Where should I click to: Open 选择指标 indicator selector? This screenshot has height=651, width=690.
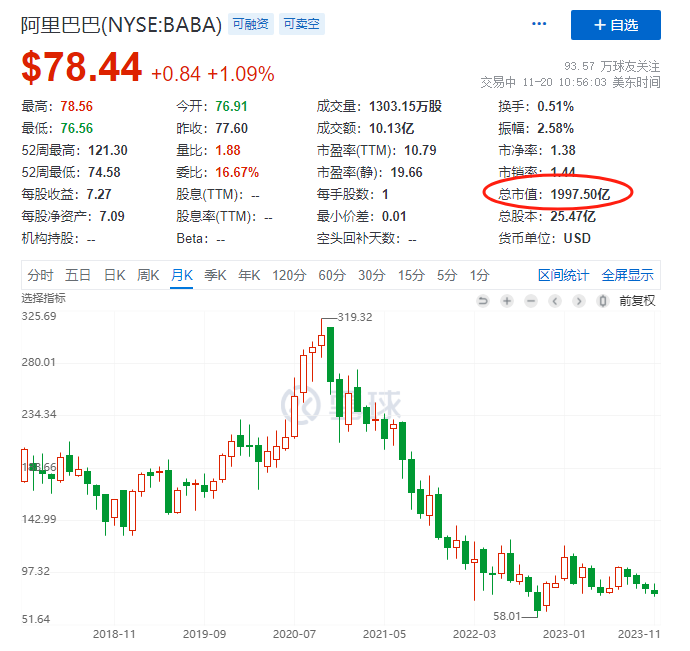44,298
